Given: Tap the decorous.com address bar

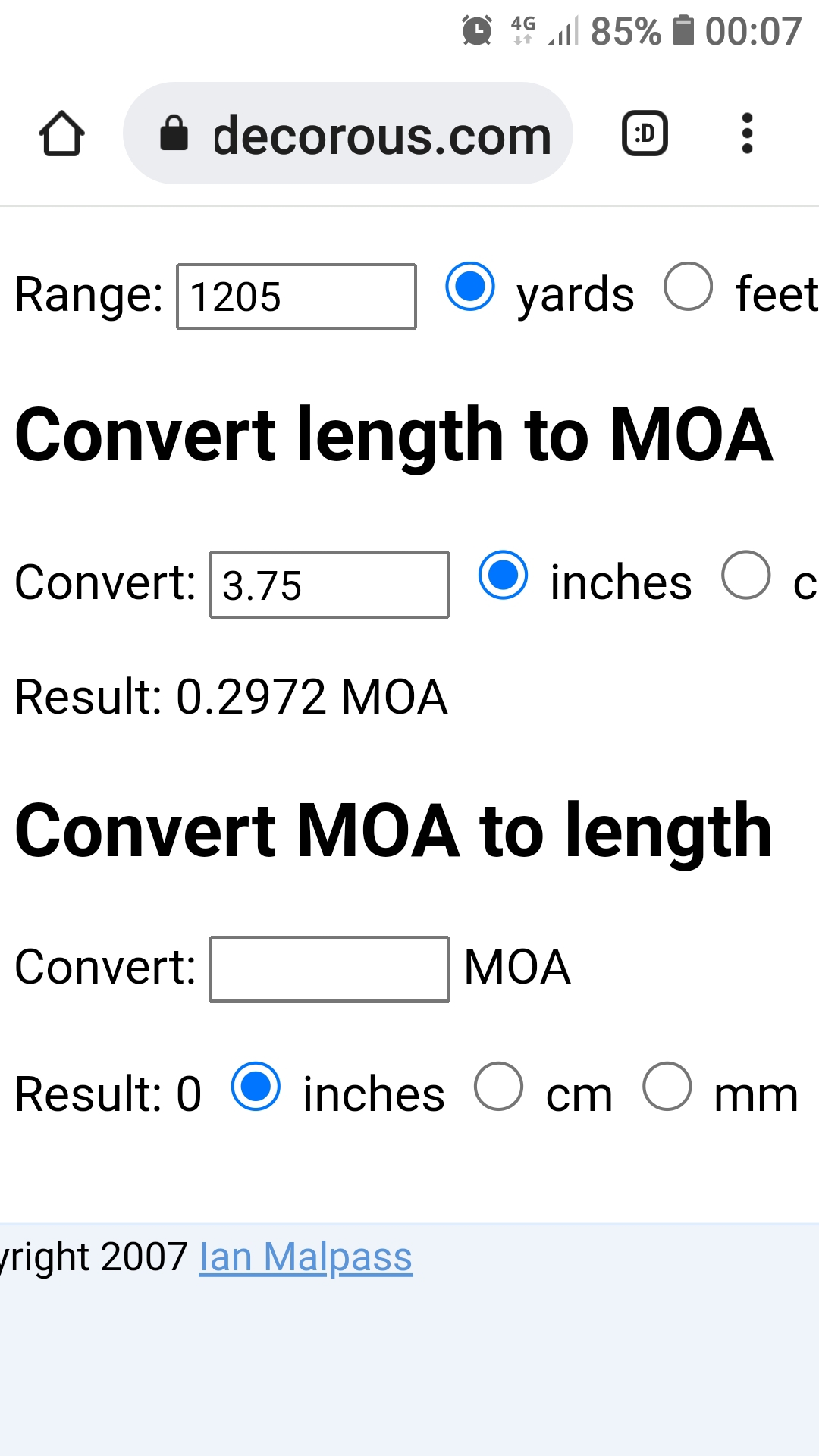Looking at the screenshot, I should point(347,133).
